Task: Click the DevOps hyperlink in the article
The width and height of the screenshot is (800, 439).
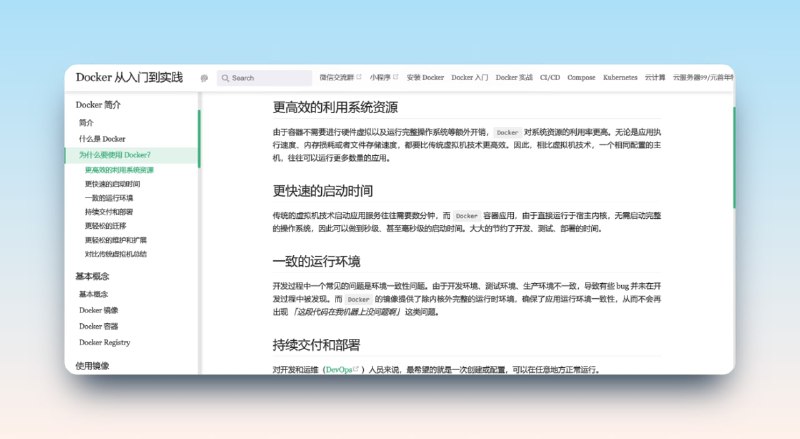Action: point(339,370)
